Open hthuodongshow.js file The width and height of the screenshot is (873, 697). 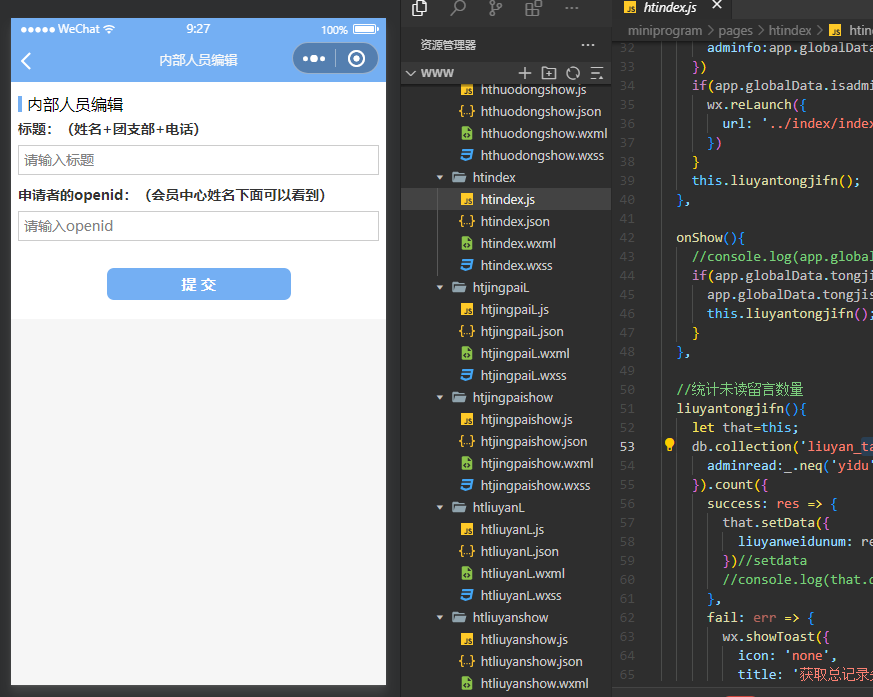click(506, 90)
